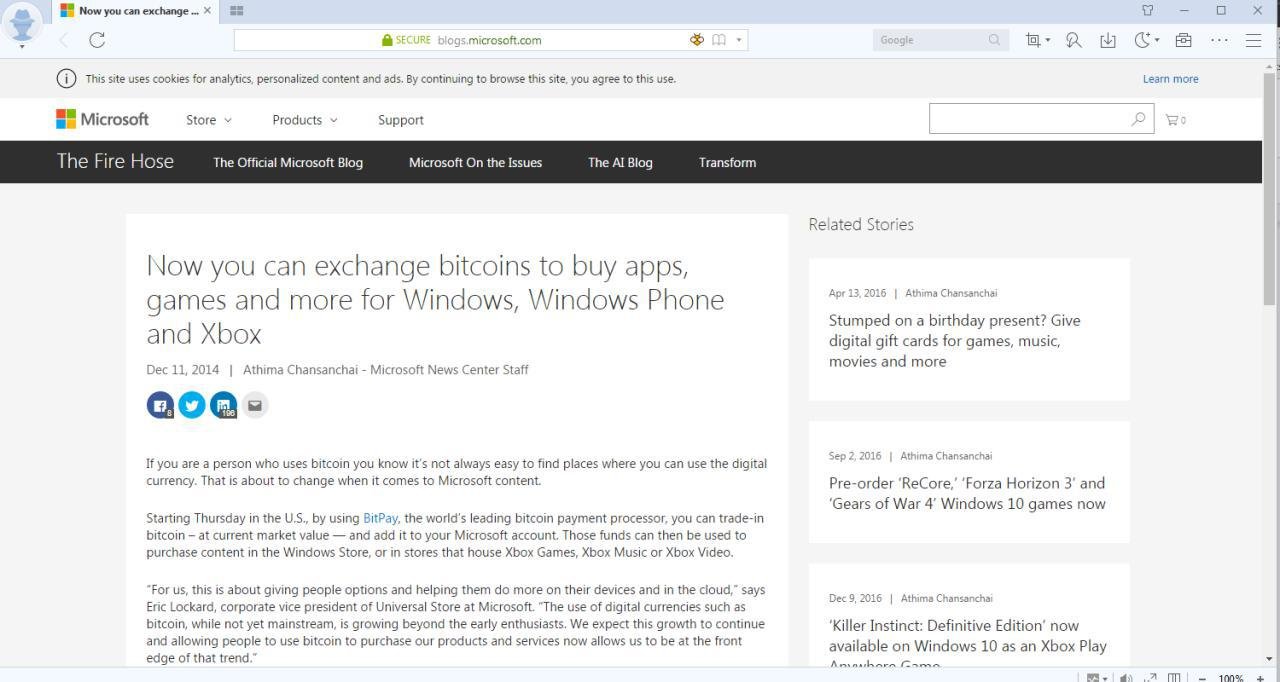
Task: Share the article by email icon
Action: (255, 405)
